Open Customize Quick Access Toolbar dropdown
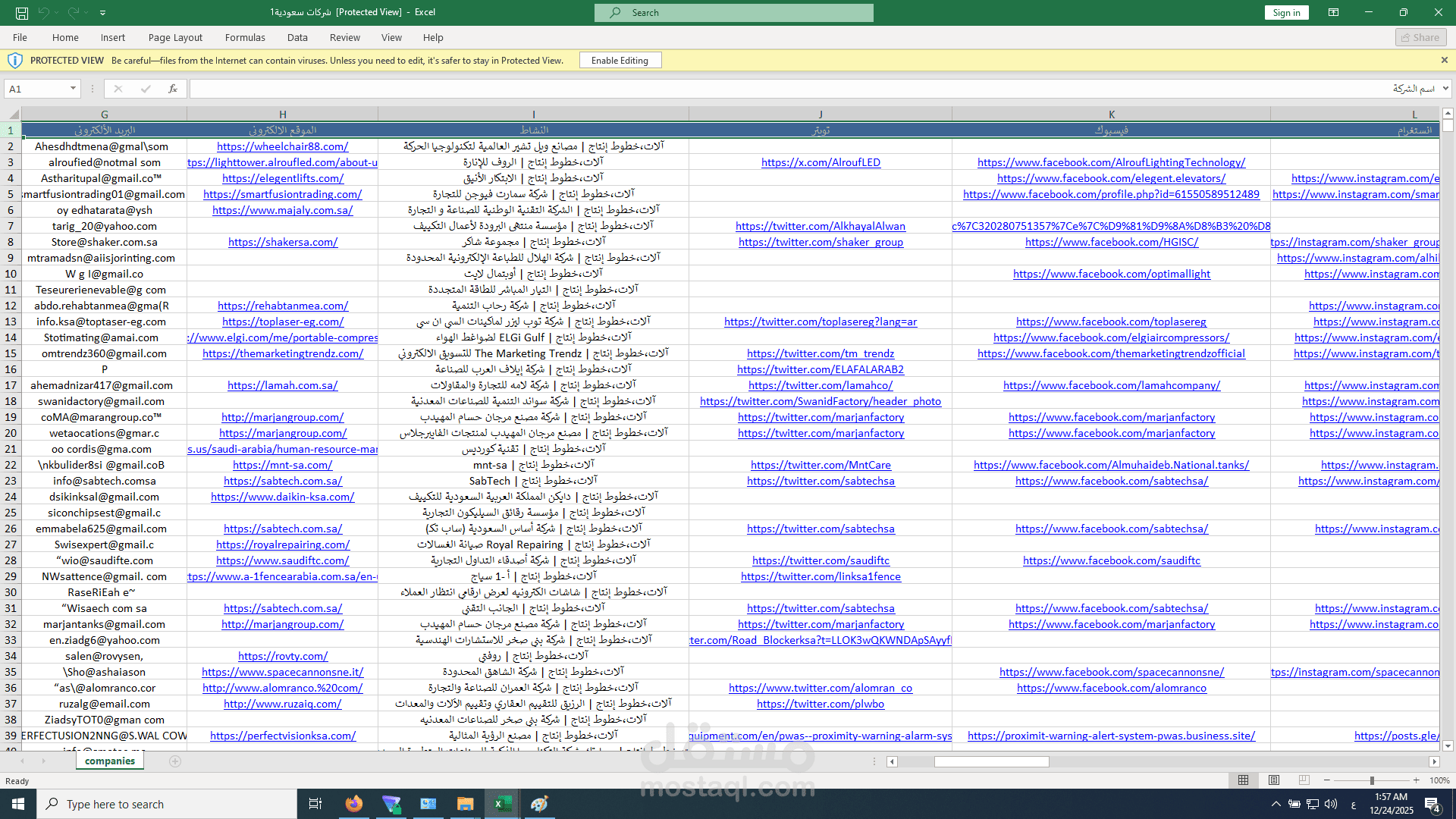Viewport: 1456px width, 819px height. (x=103, y=13)
